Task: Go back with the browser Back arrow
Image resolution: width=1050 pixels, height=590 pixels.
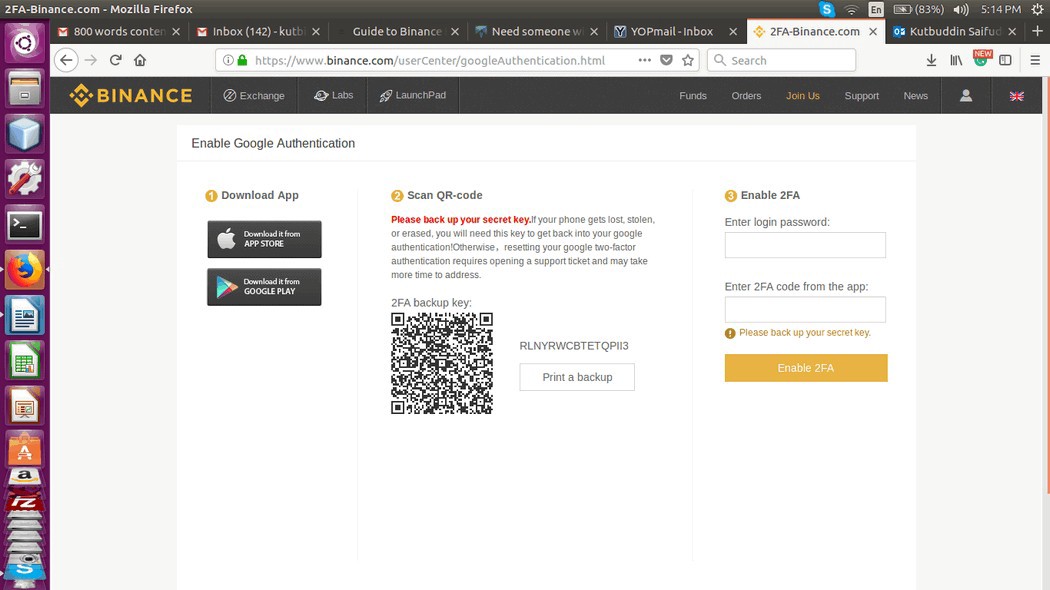Action: [x=66, y=60]
